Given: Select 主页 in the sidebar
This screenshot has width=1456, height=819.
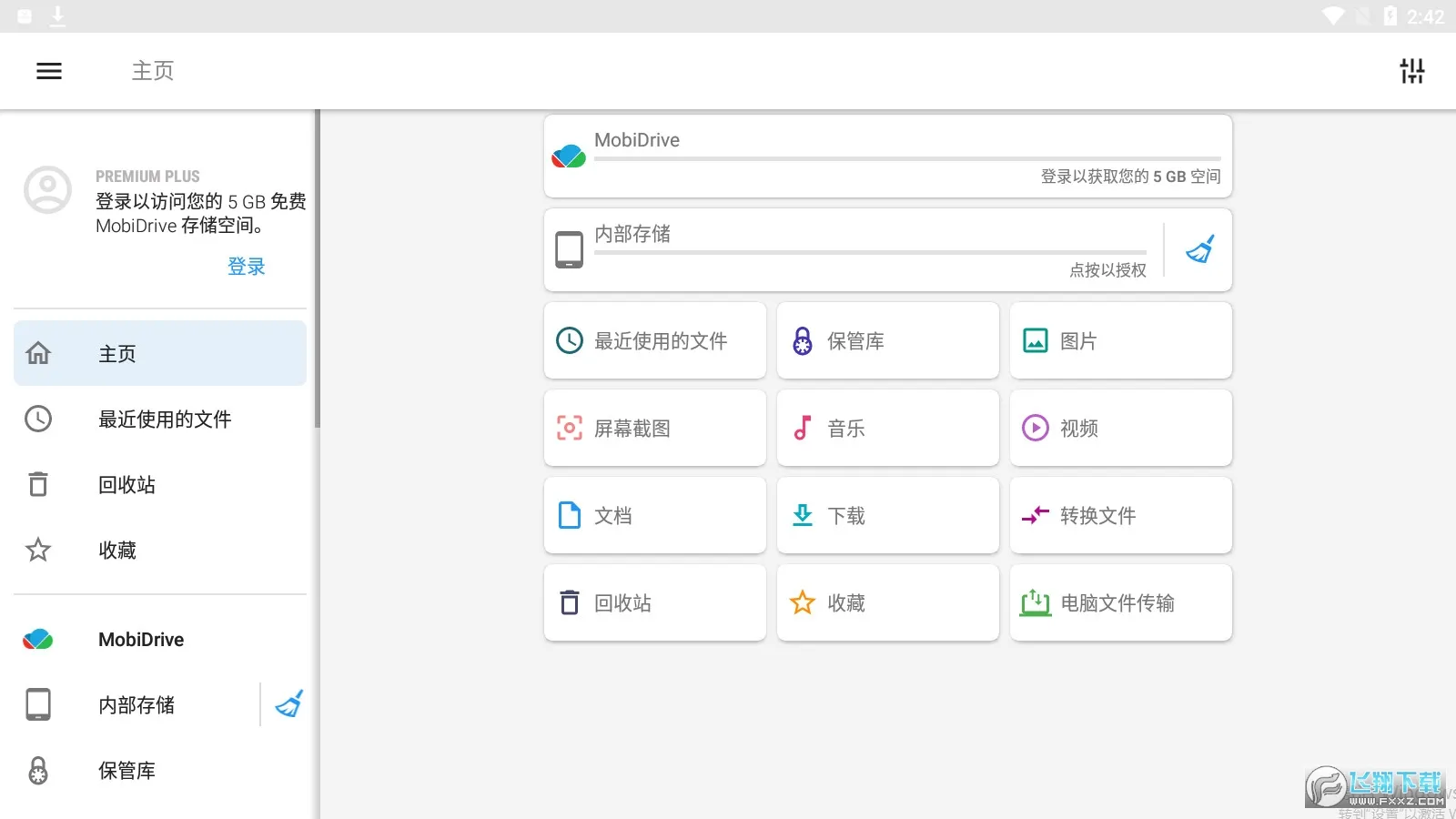Looking at the screenshot, I should [x=160, y=353].
